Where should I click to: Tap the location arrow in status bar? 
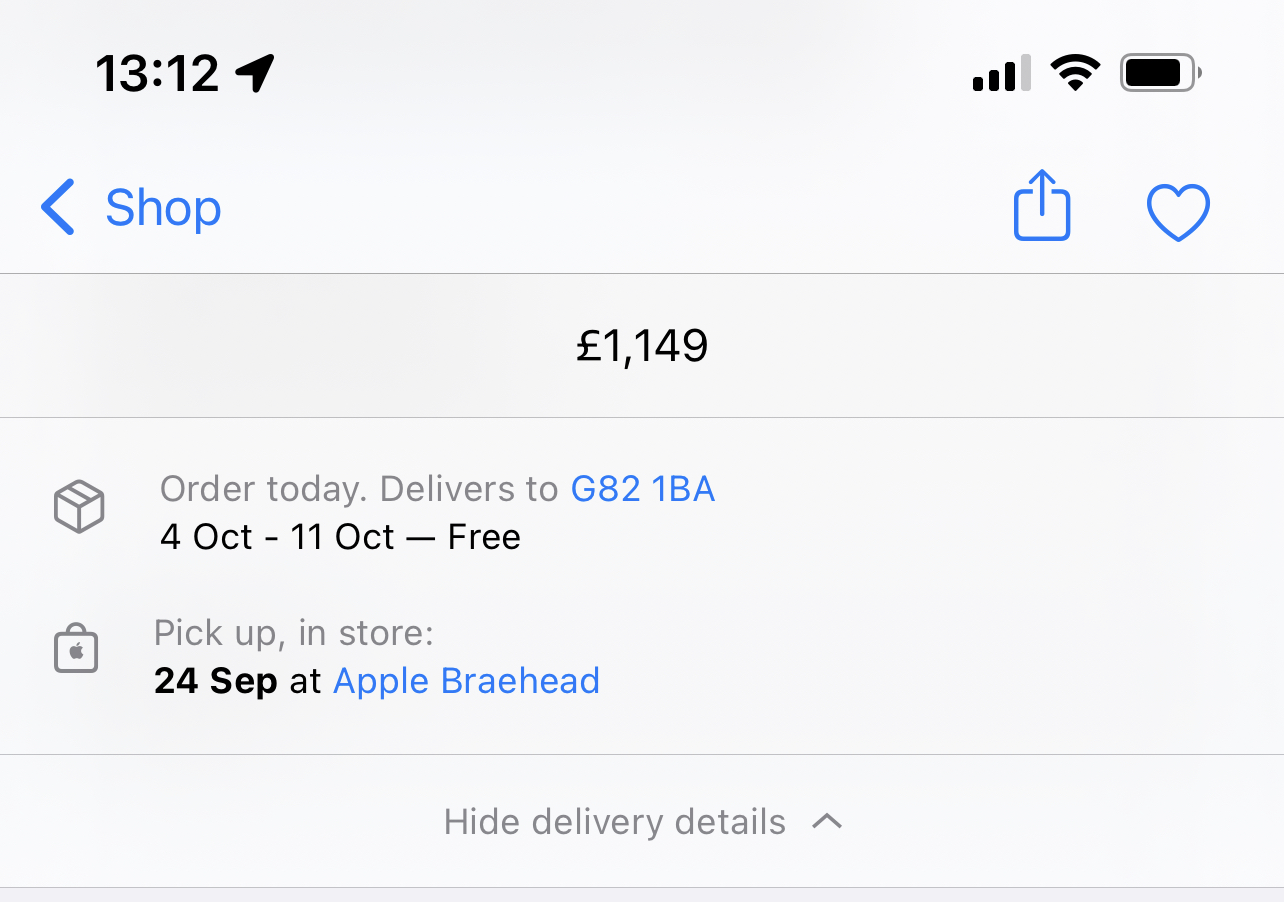tap(255, 73)
